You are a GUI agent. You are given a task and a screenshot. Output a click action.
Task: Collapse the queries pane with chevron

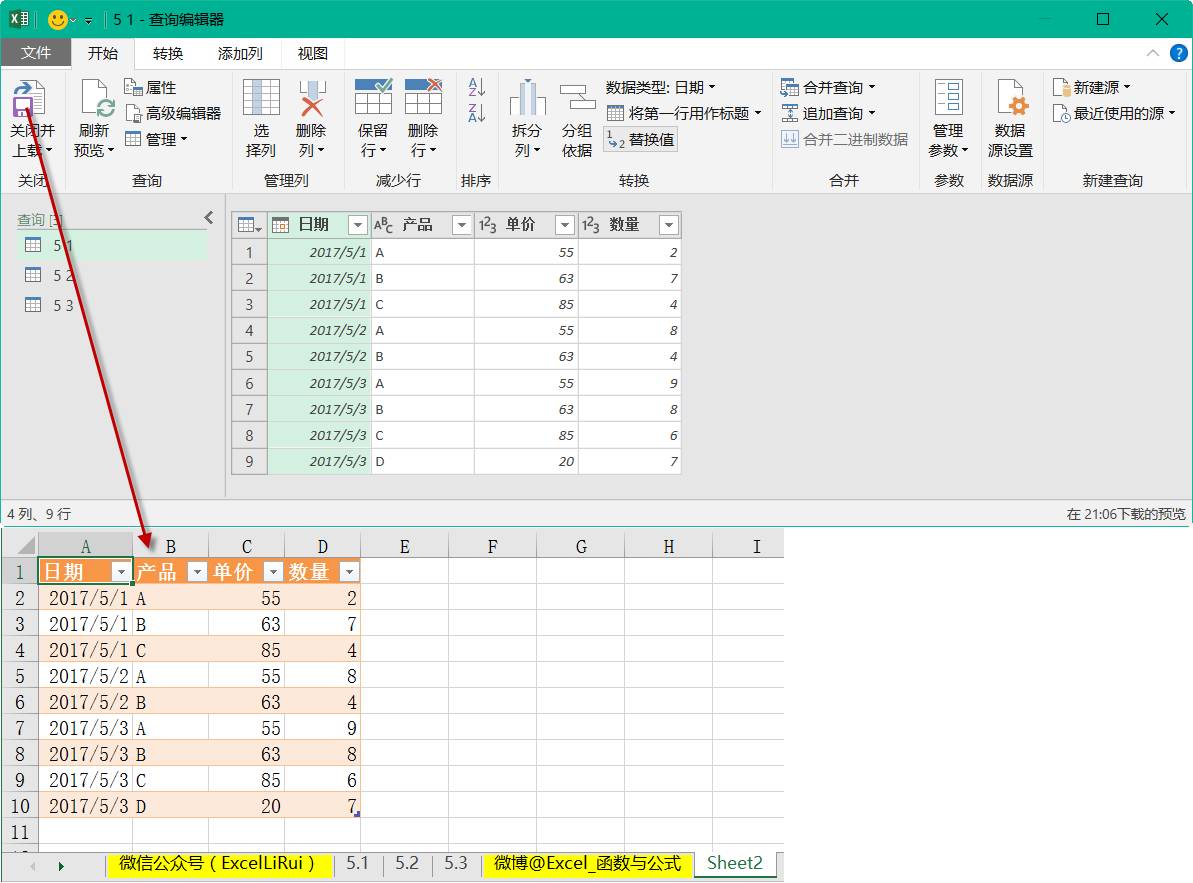pos(209,218)
